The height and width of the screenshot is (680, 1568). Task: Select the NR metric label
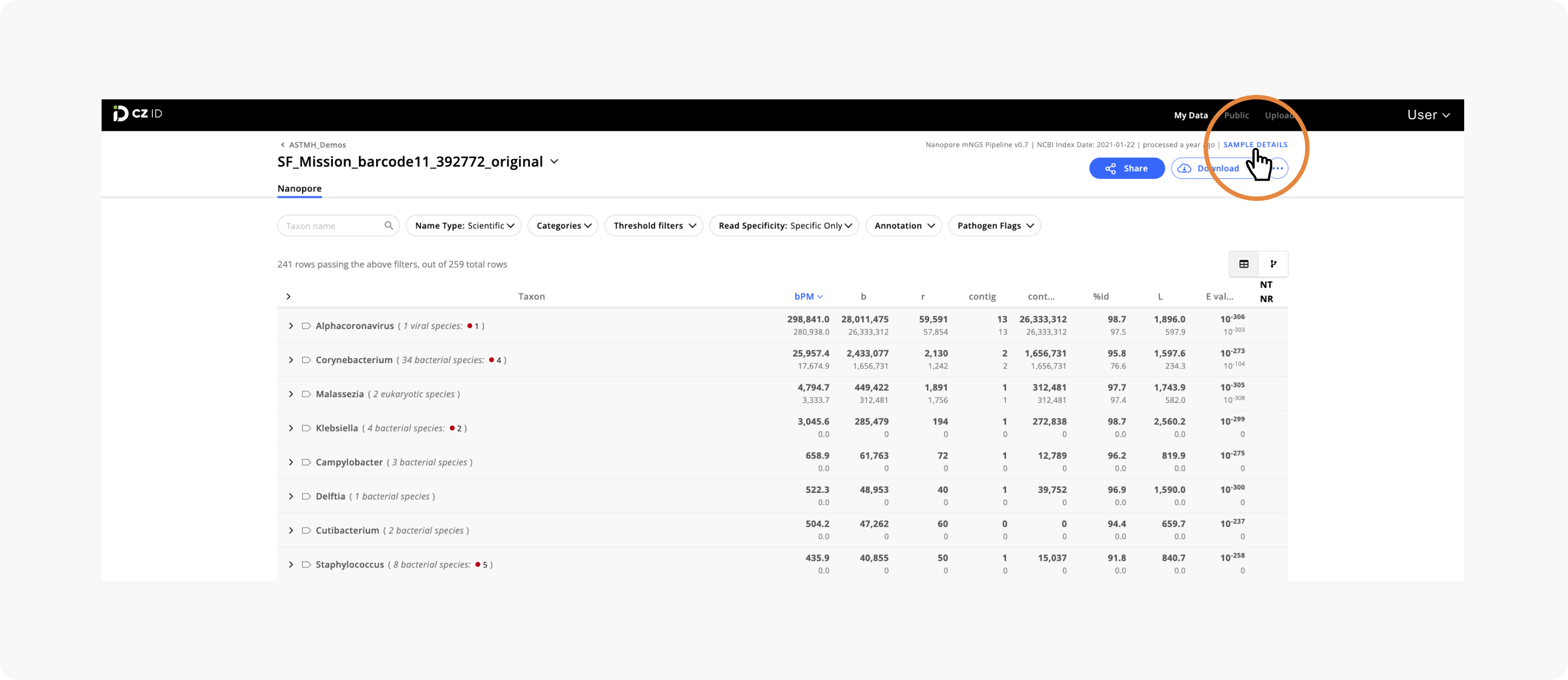click(1266, 299)
